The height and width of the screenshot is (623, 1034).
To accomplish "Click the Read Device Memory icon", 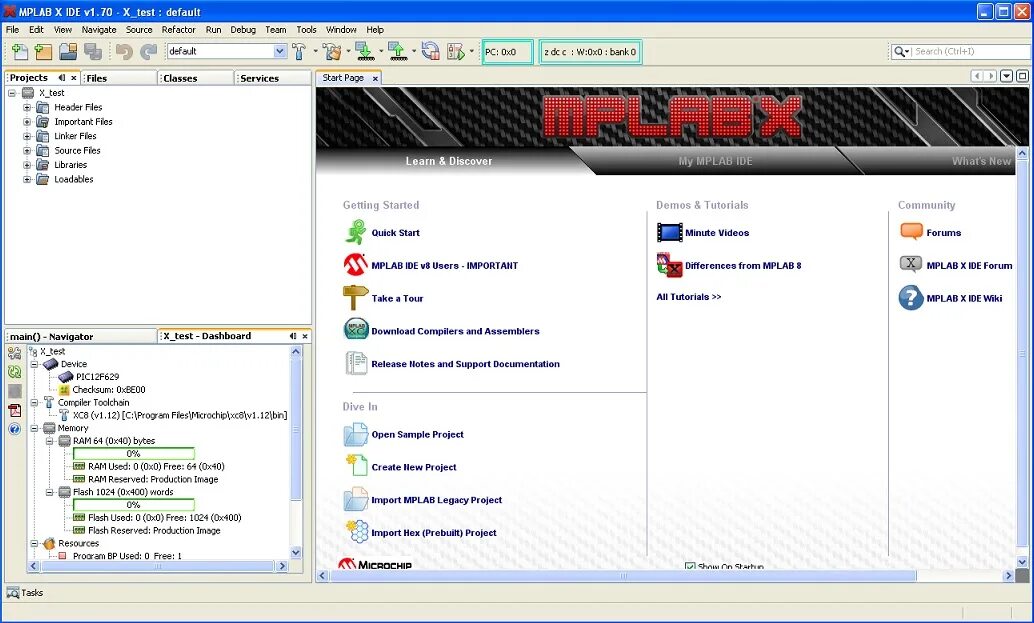I will coord(397,51).
